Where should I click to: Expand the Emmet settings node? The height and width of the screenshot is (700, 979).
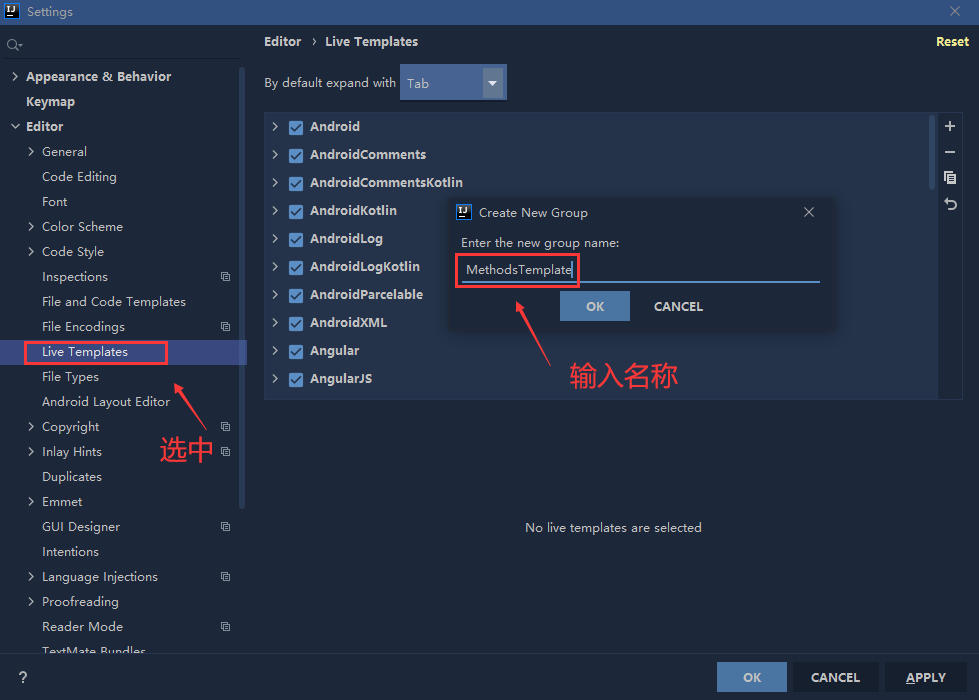(x=31, y=501)
